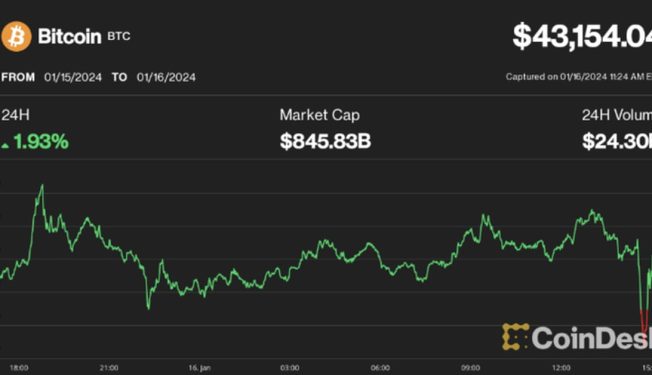
Task: Click the 03:00 time axis marker
Action: (289, 368)
